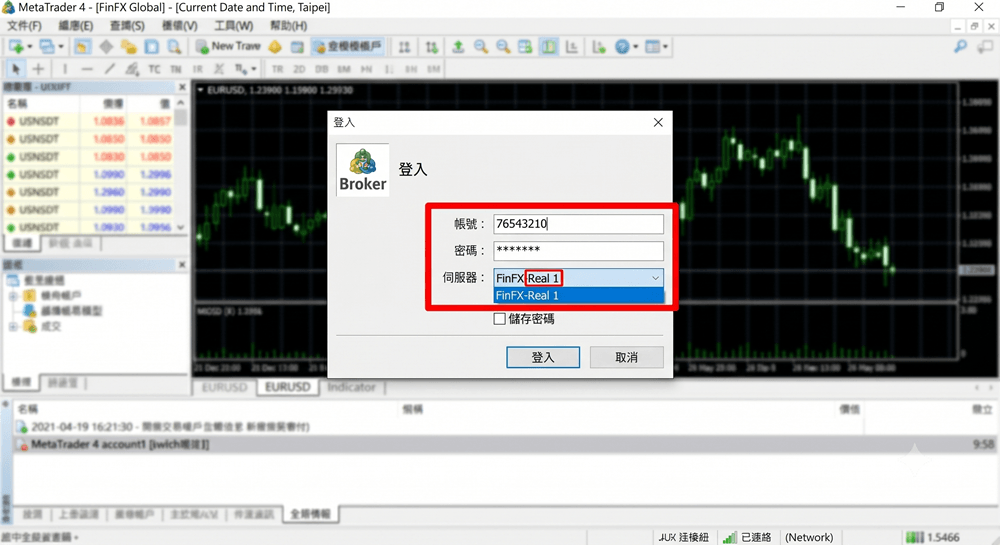Close the Market Watch panel
This screenshot has height=545, width=1000.
(182, 87)
